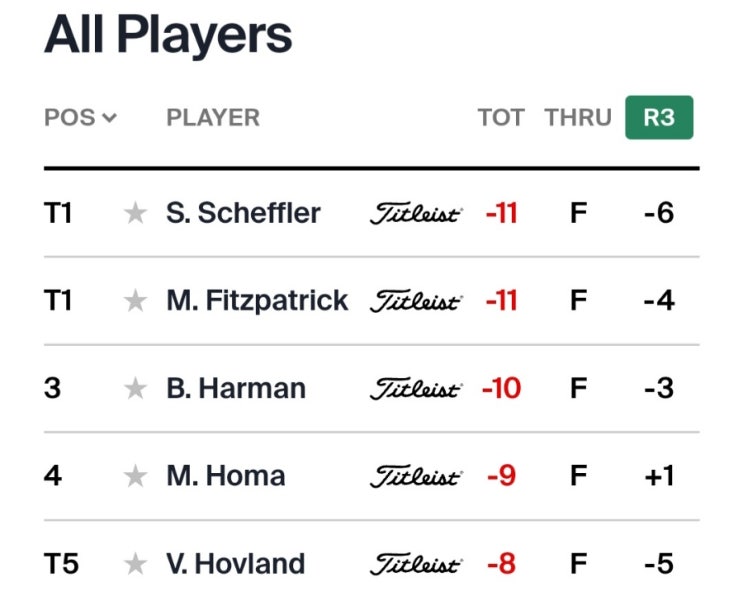Mark B. Harman as favorite
Viewport: 743px width, 601px height.
point(136,389)
